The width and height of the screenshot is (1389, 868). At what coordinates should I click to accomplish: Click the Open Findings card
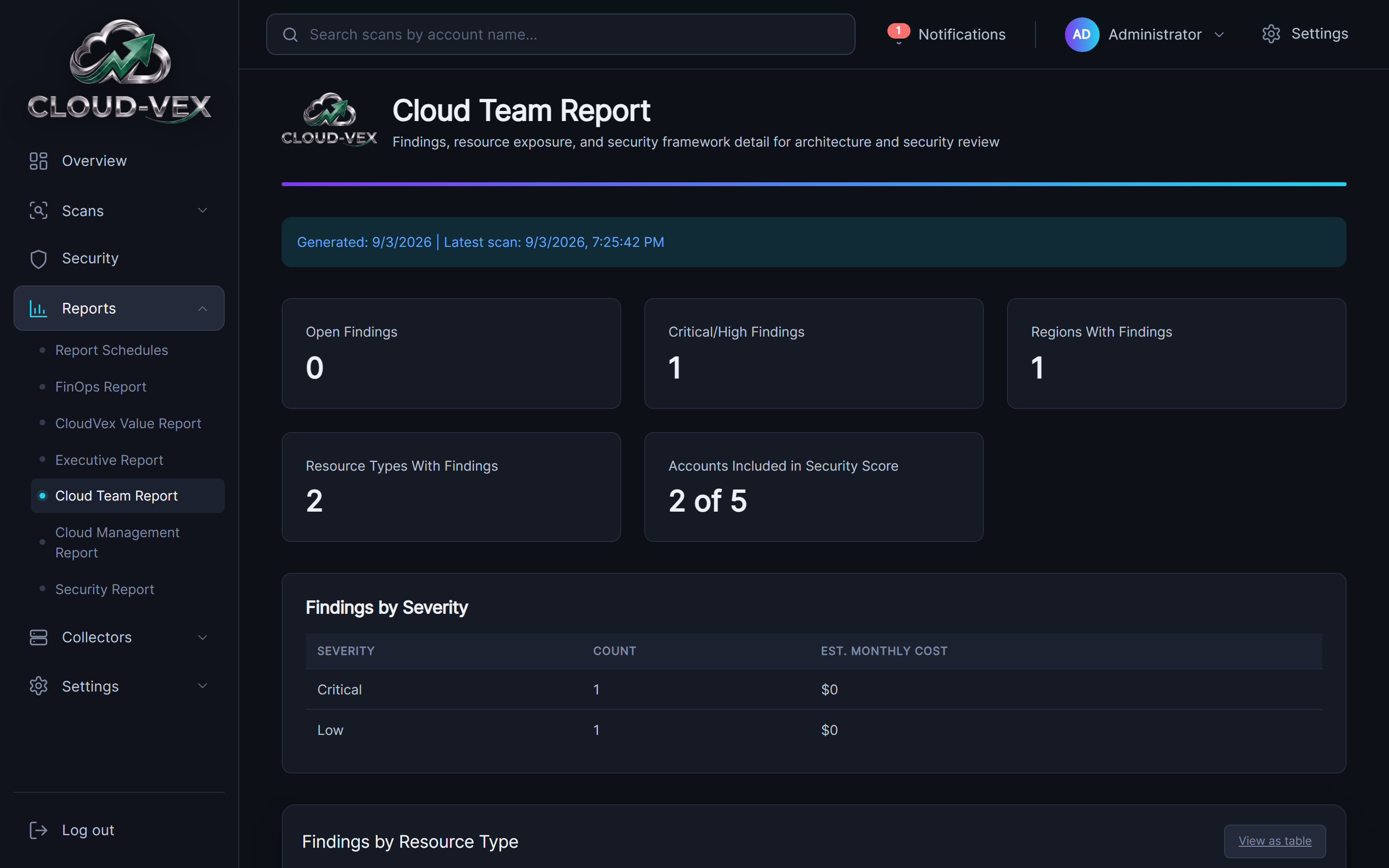click(x=451, y=353)
